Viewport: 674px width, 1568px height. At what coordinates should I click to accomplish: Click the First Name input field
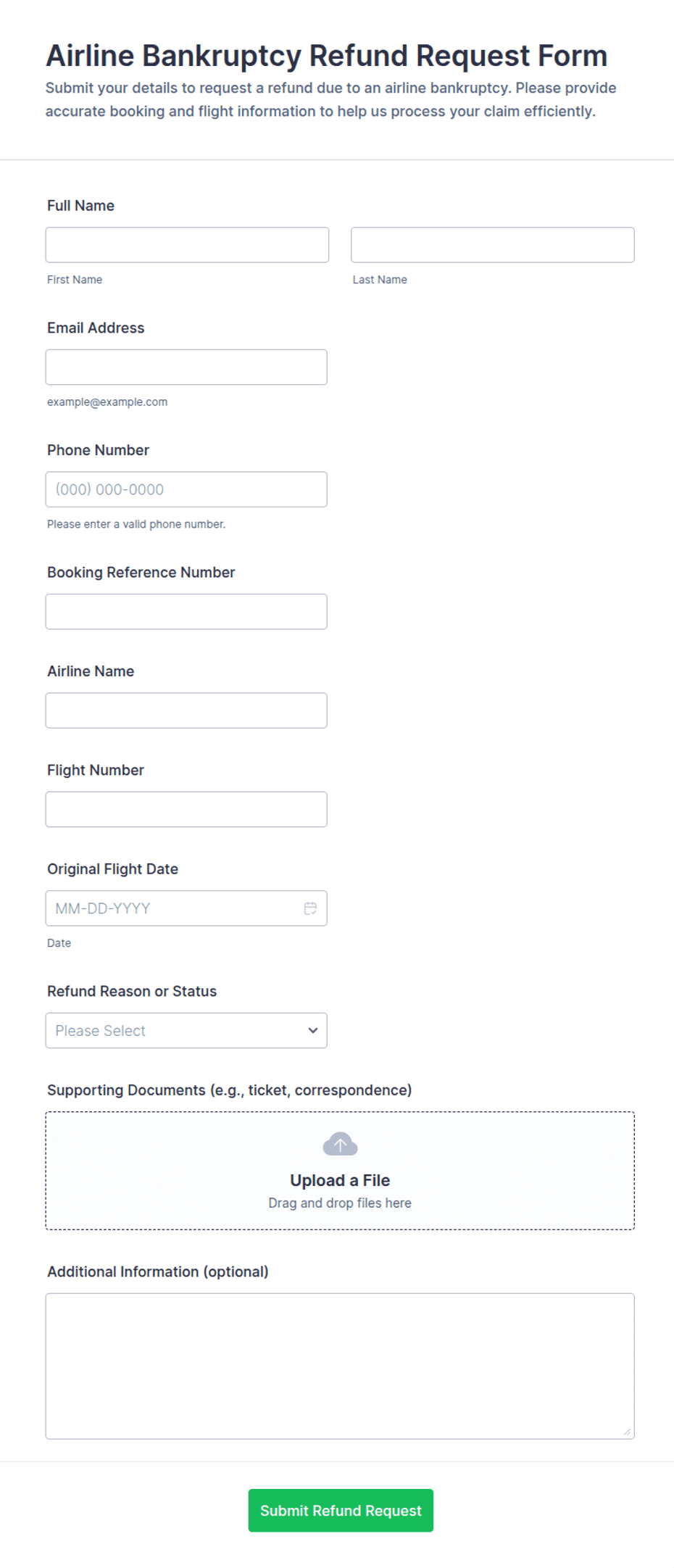(187, 245)
